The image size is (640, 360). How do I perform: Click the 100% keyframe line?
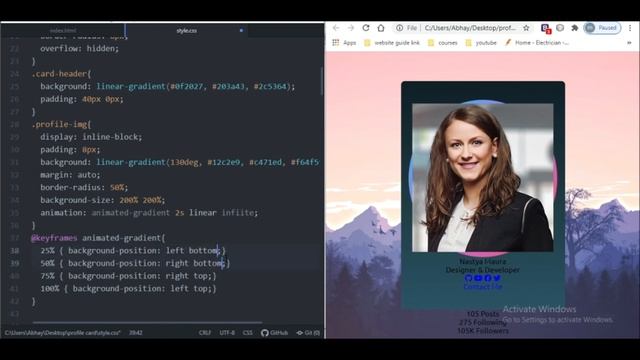[128, 288]
